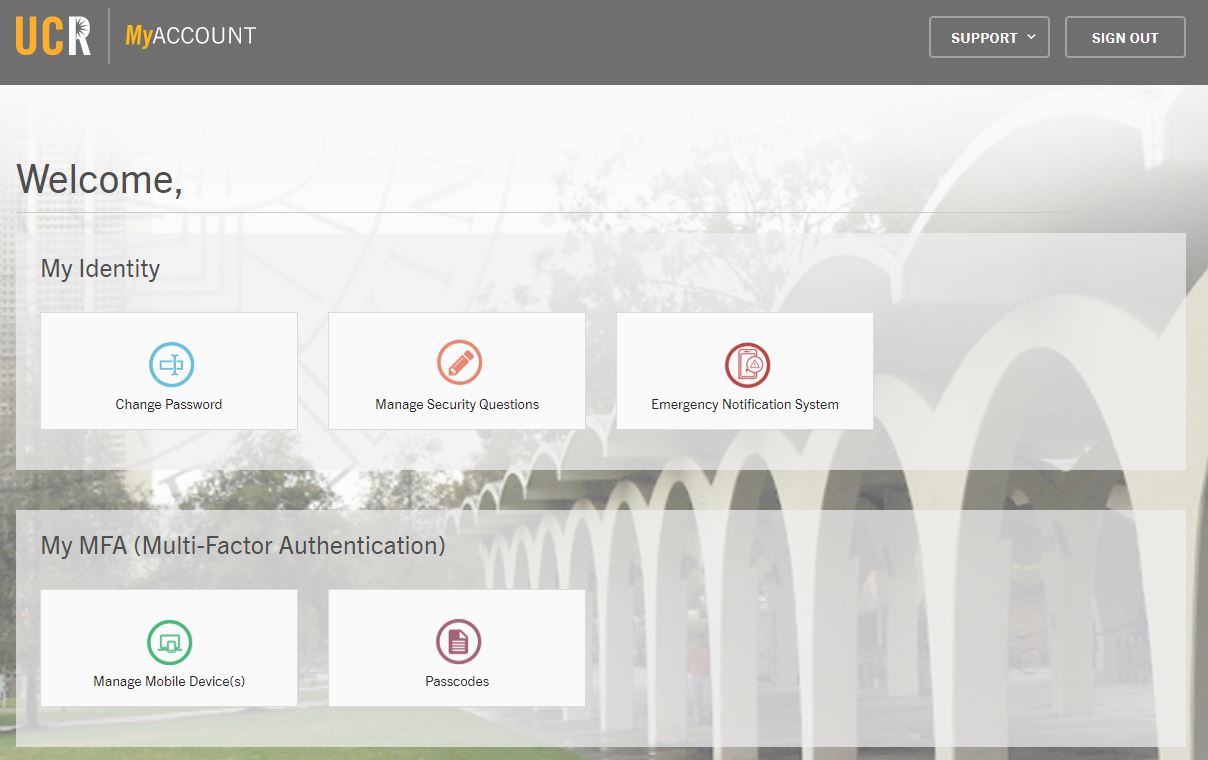Image resolution: width=1208 pixels, height=760 pixels.
Task: Click the red Emergency Notification phone icon
Action: click(747, 364)
